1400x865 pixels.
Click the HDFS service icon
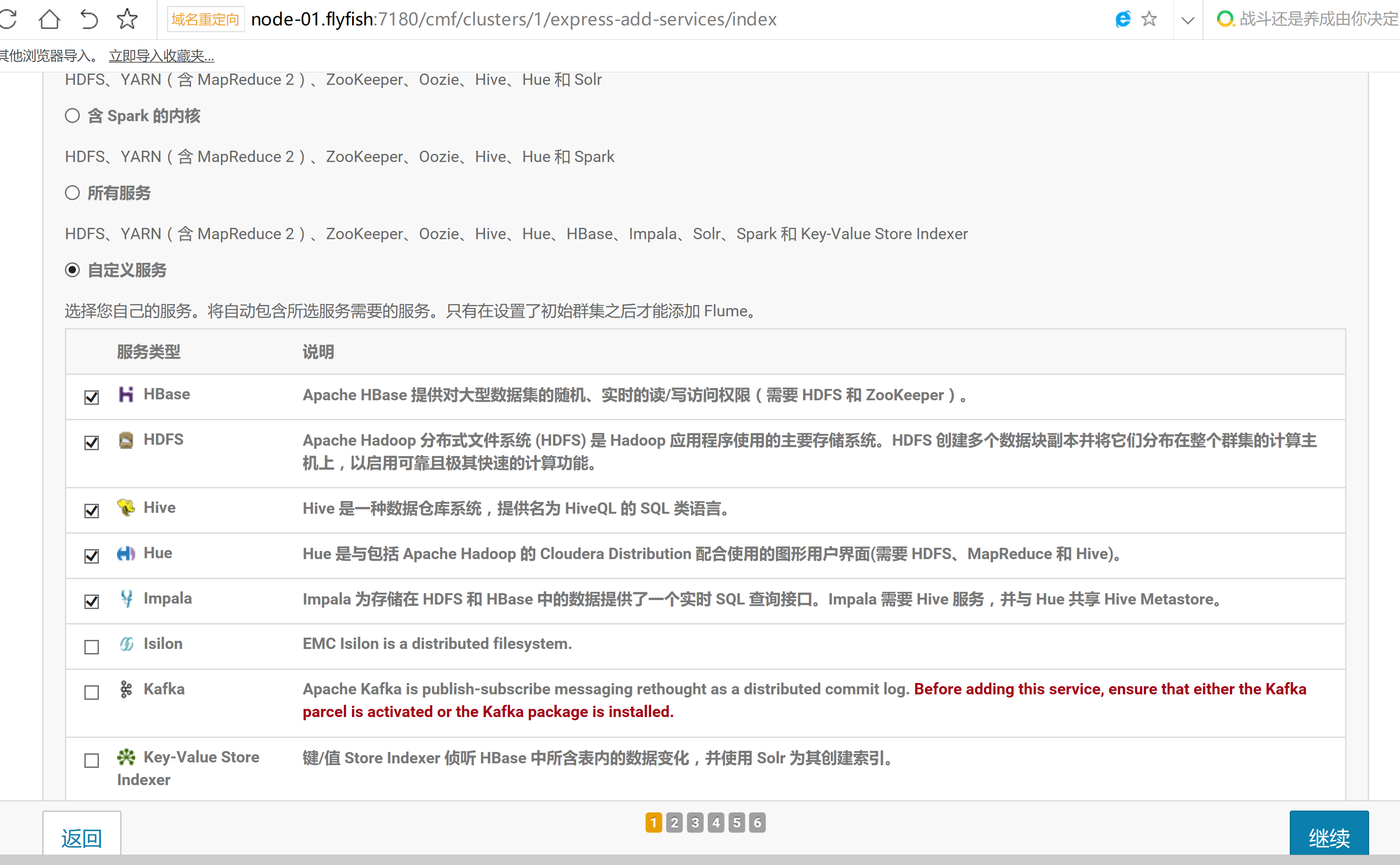pos(126,440)
